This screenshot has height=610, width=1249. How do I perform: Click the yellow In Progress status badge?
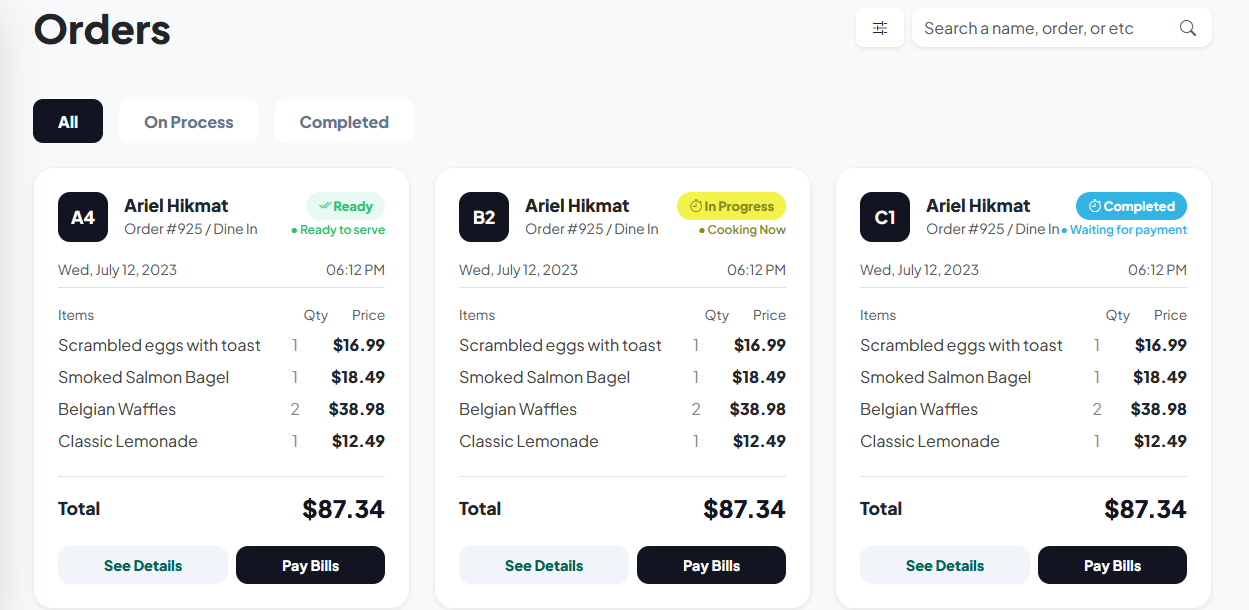[731, 206]
